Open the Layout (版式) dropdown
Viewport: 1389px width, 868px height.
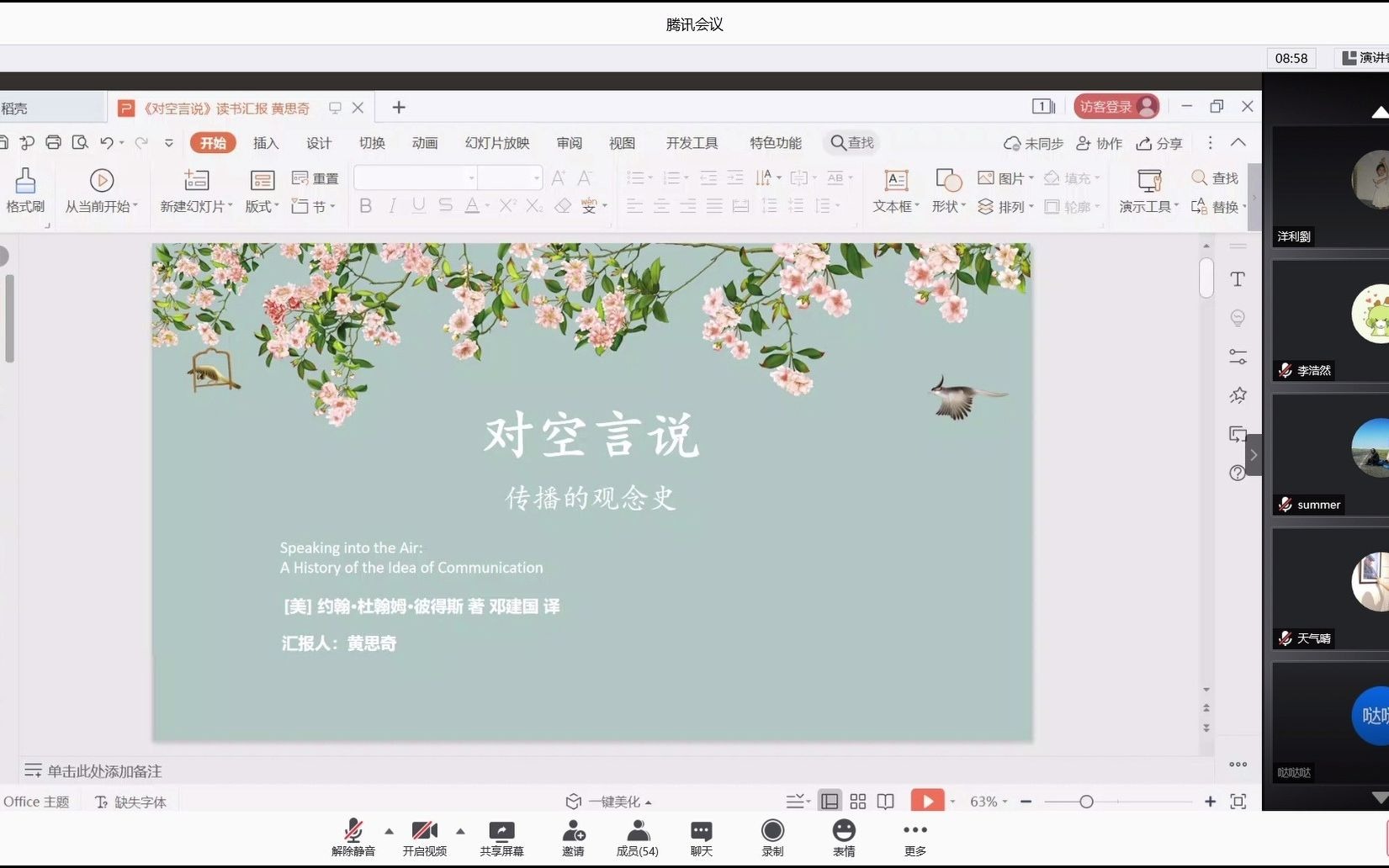262,206
